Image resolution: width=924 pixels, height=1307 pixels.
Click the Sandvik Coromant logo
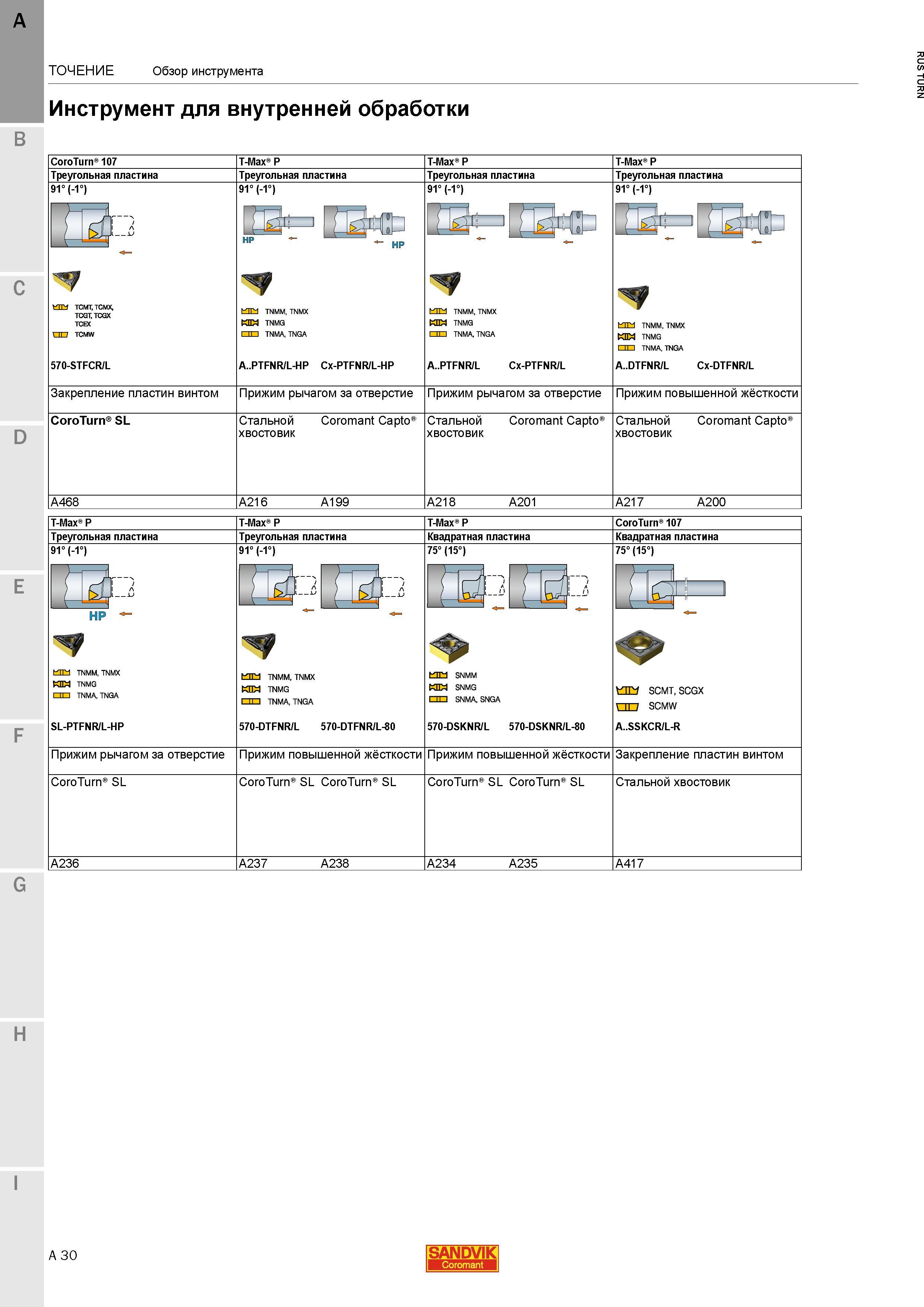[x=462, y=1257]
